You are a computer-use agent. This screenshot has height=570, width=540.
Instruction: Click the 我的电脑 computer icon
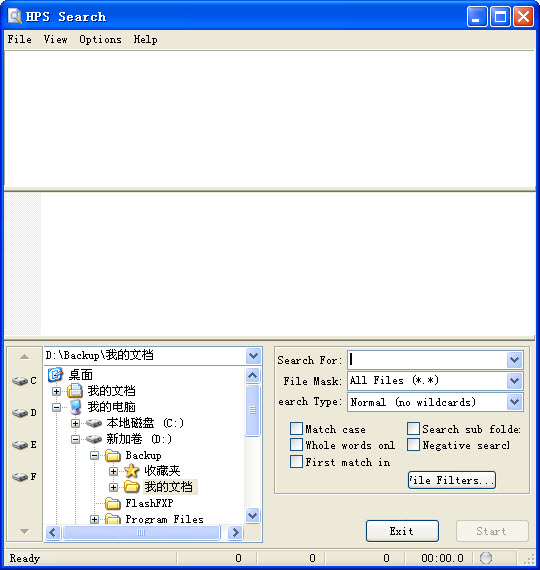[75, 407]
